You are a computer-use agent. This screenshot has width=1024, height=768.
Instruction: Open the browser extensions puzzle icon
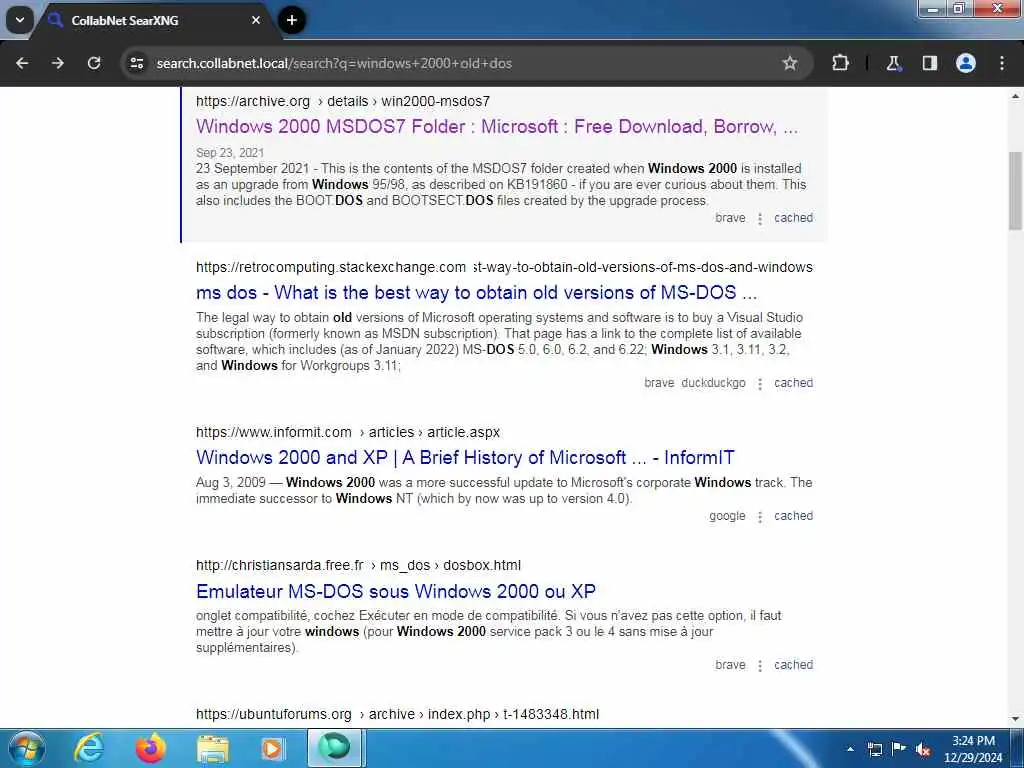(840, 63)
